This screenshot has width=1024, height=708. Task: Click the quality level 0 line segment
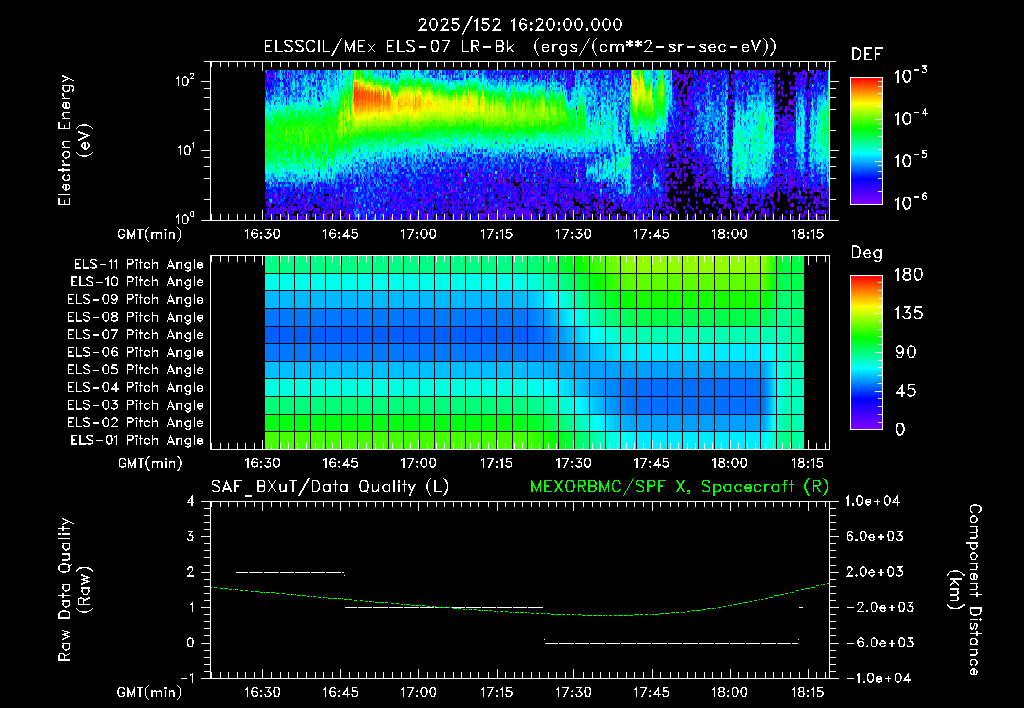[x=671, y=643]
